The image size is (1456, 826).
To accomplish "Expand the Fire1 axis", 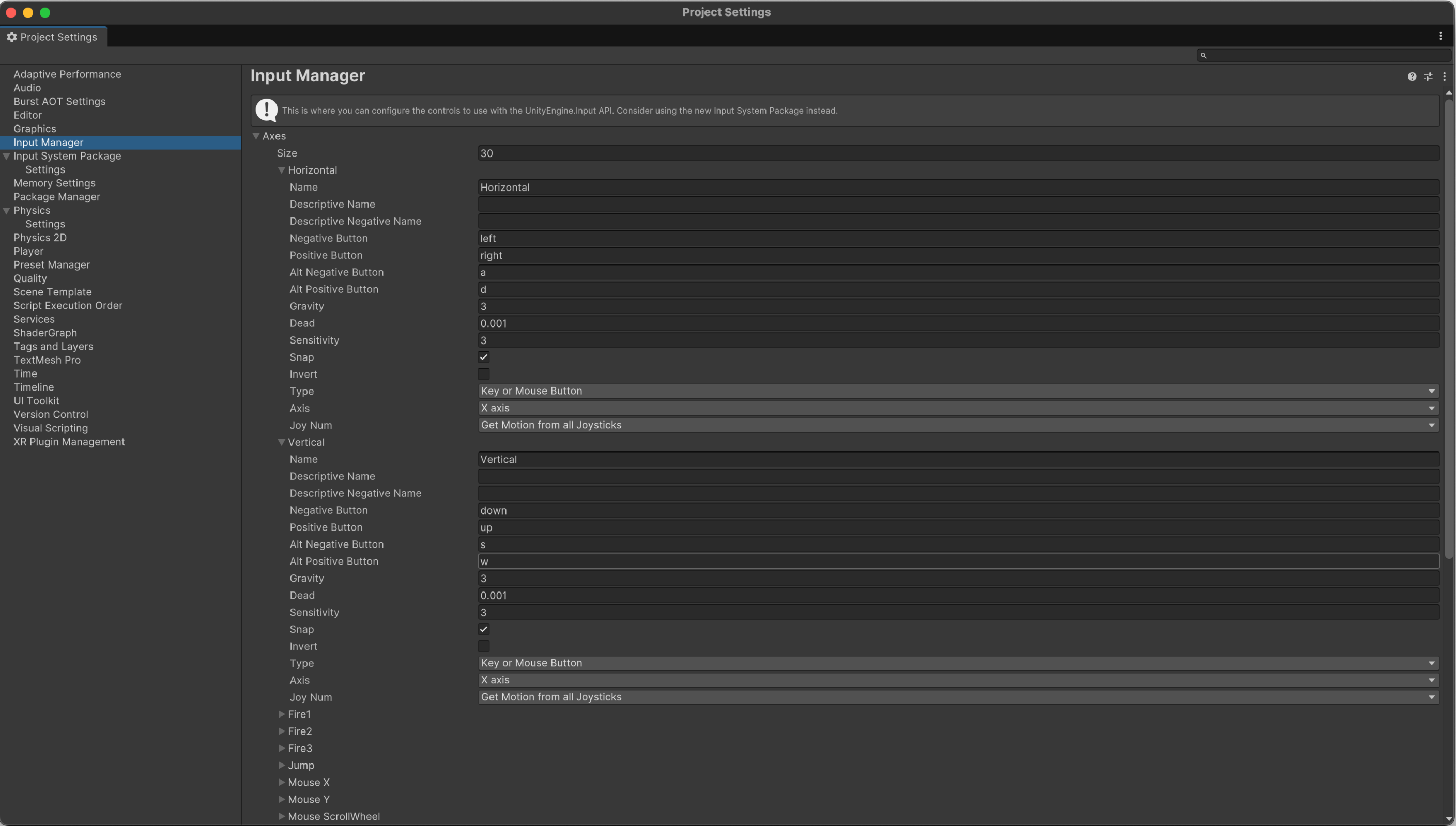I will (x=281, y=714).
